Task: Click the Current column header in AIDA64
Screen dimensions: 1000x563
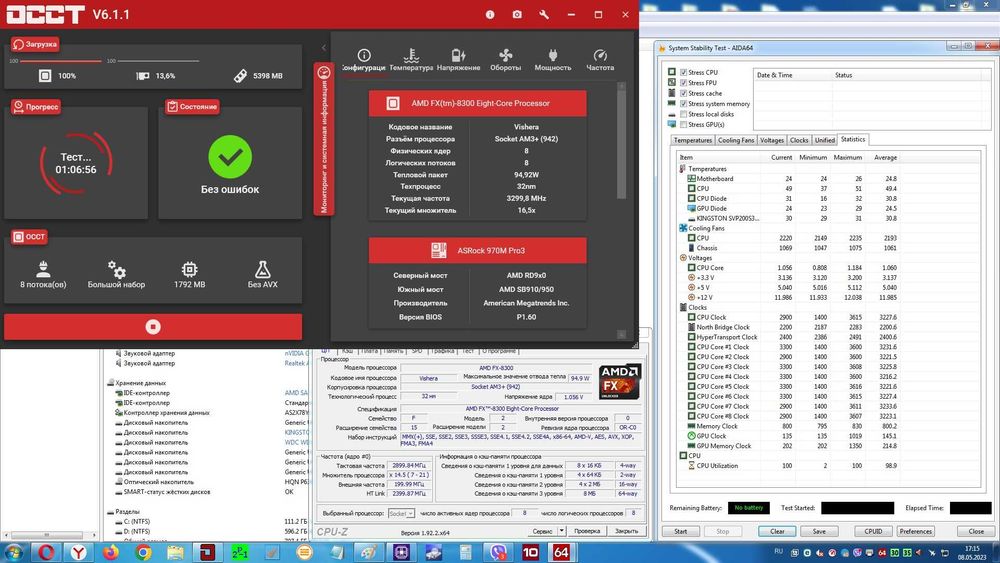Action: [781, 157]
